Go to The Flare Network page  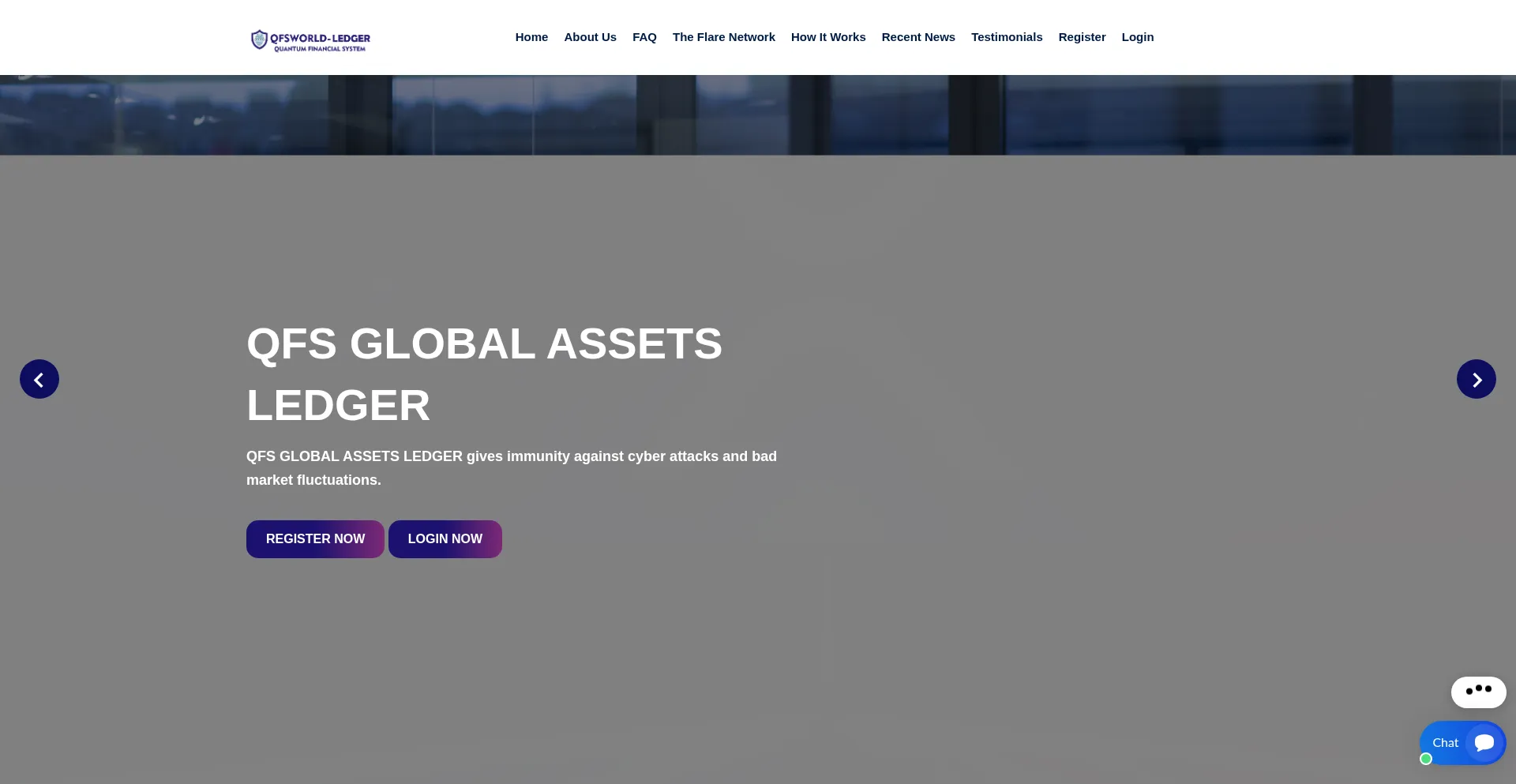(x=724, y=36)
